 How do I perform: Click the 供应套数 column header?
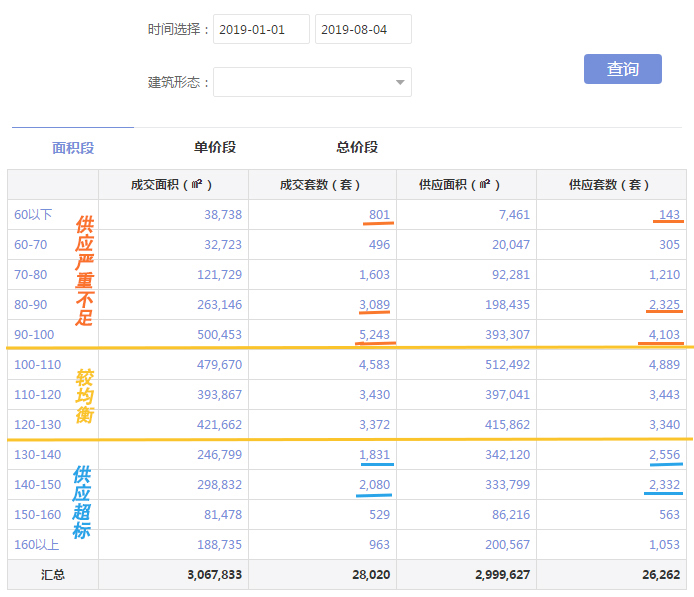[609, 185]
